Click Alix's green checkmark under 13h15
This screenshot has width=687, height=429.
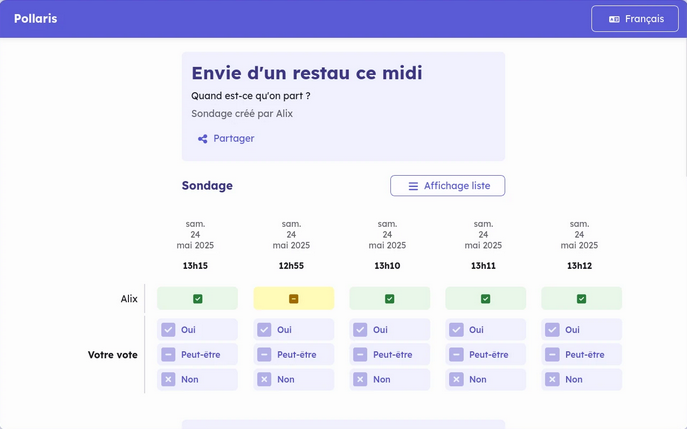tap(198, 299)
